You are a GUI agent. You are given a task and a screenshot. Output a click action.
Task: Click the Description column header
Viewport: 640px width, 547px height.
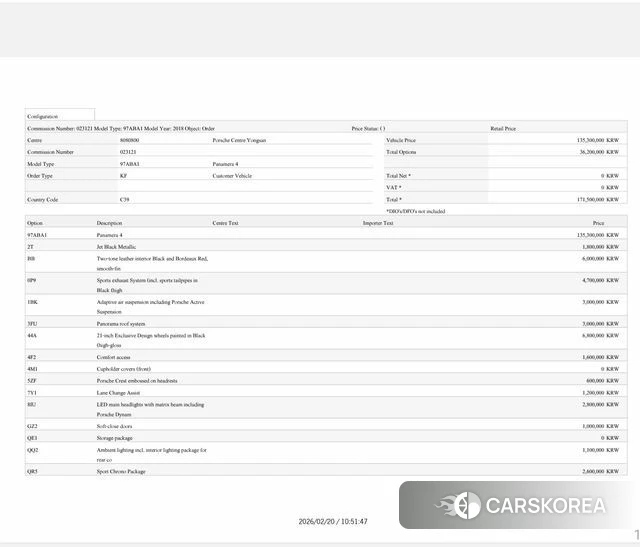[109, 223]
